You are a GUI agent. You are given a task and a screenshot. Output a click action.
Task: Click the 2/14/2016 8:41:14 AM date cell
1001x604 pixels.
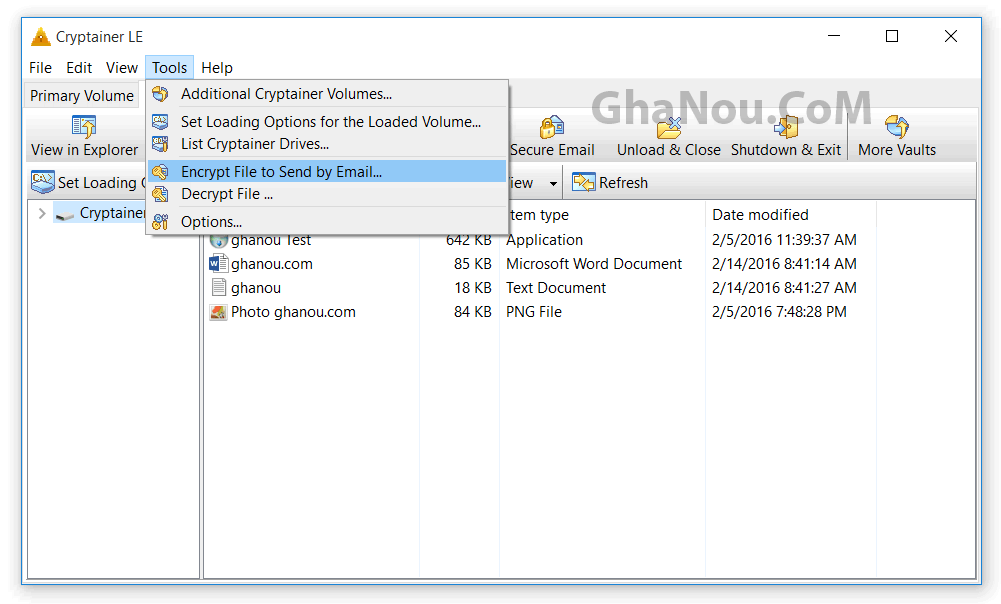(x=785, y=264)
